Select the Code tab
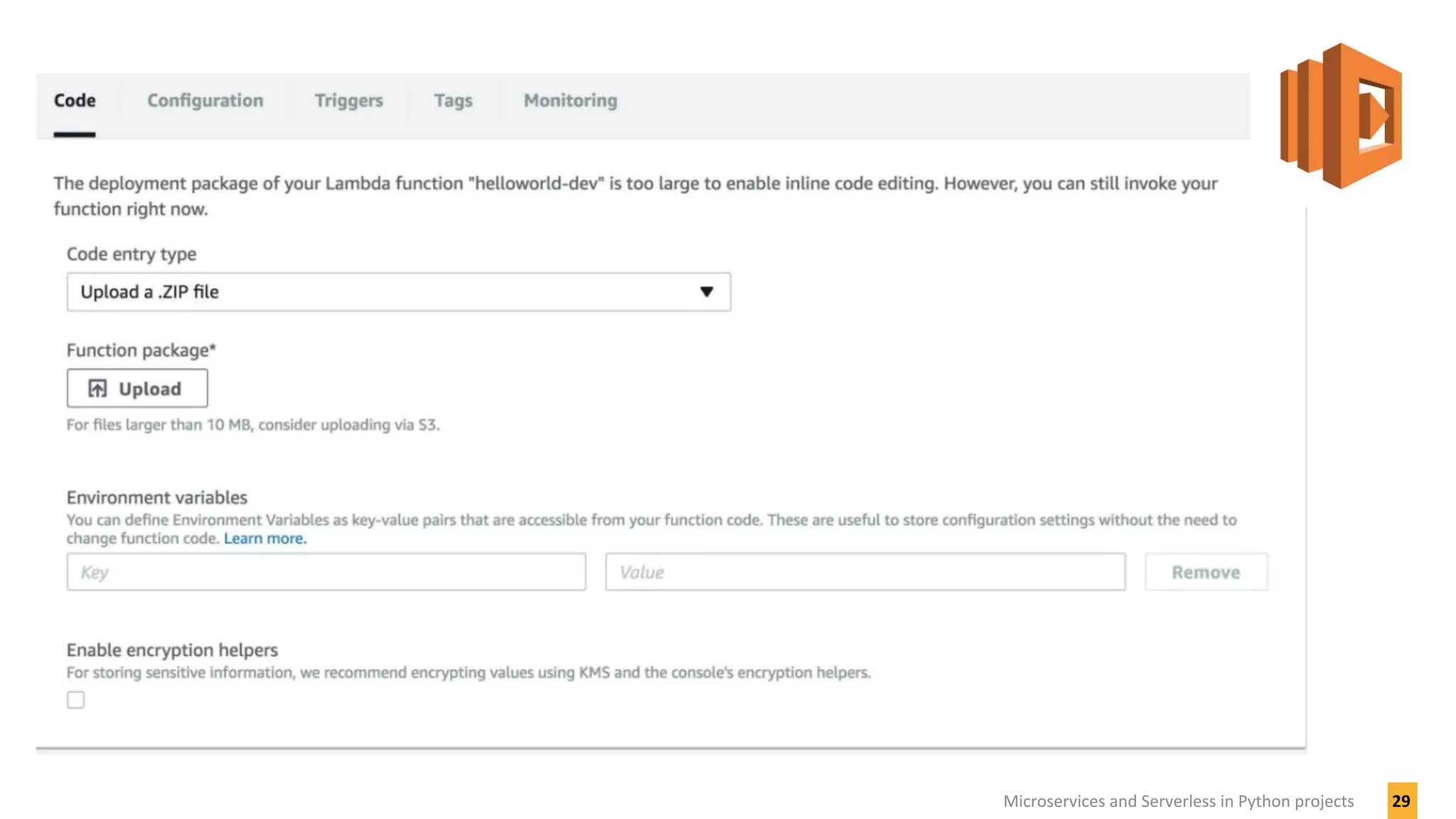The image size is (1456, 819). 75,101
